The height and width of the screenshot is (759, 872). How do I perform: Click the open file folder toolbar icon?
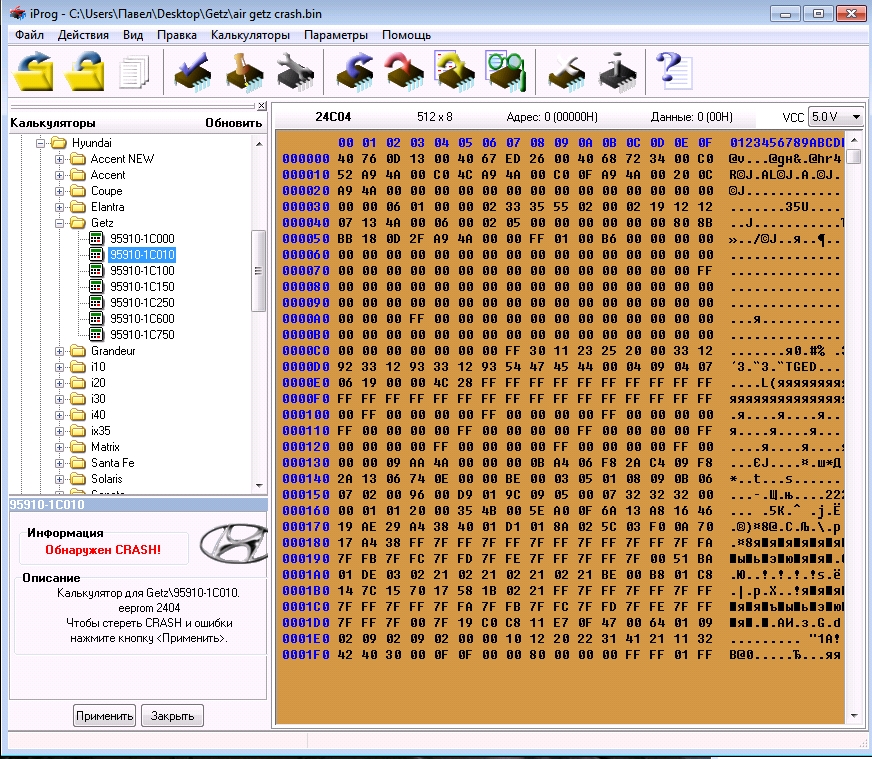point(33,71)
